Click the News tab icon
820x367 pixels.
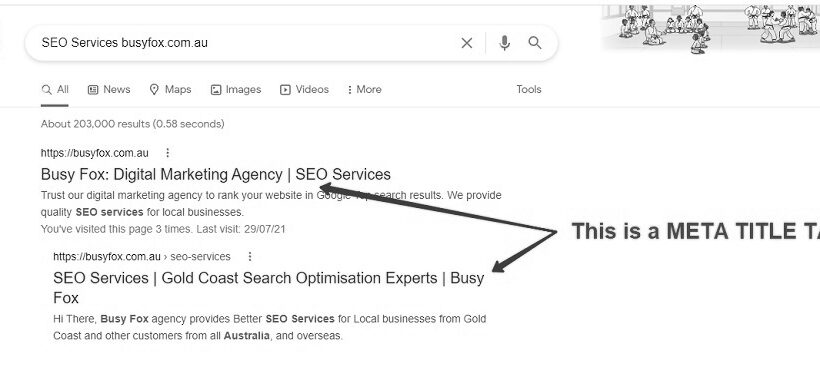click(x=93, y=89)
